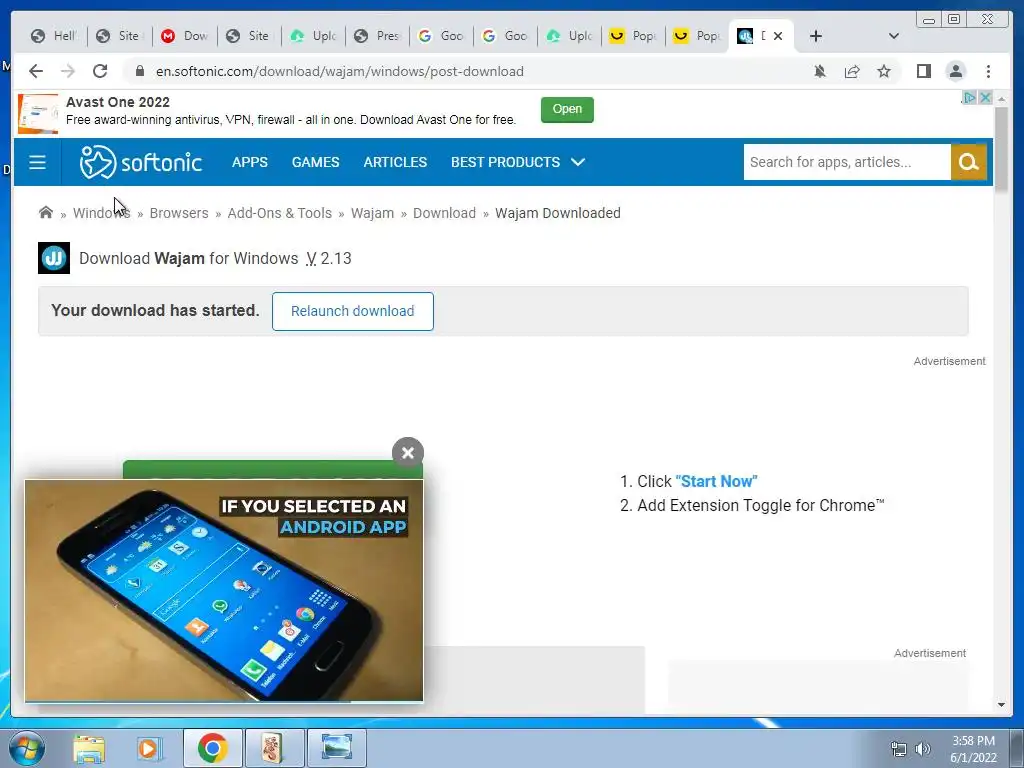
Task: Open the Wajam breadcrumb link
Action: [x=372, y=213]
